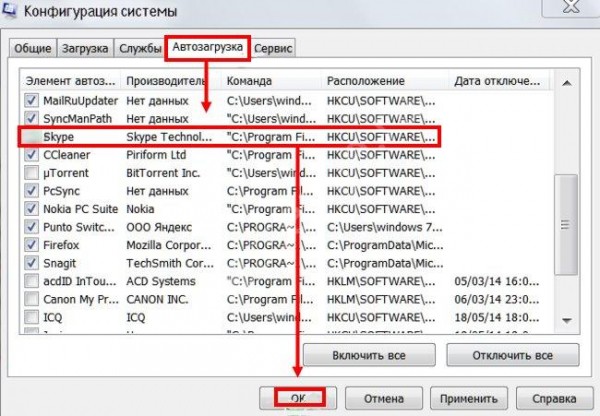Sort by Расположение column header
The height and width of the screenshot is (416, 600).
[x=385, y=81]
